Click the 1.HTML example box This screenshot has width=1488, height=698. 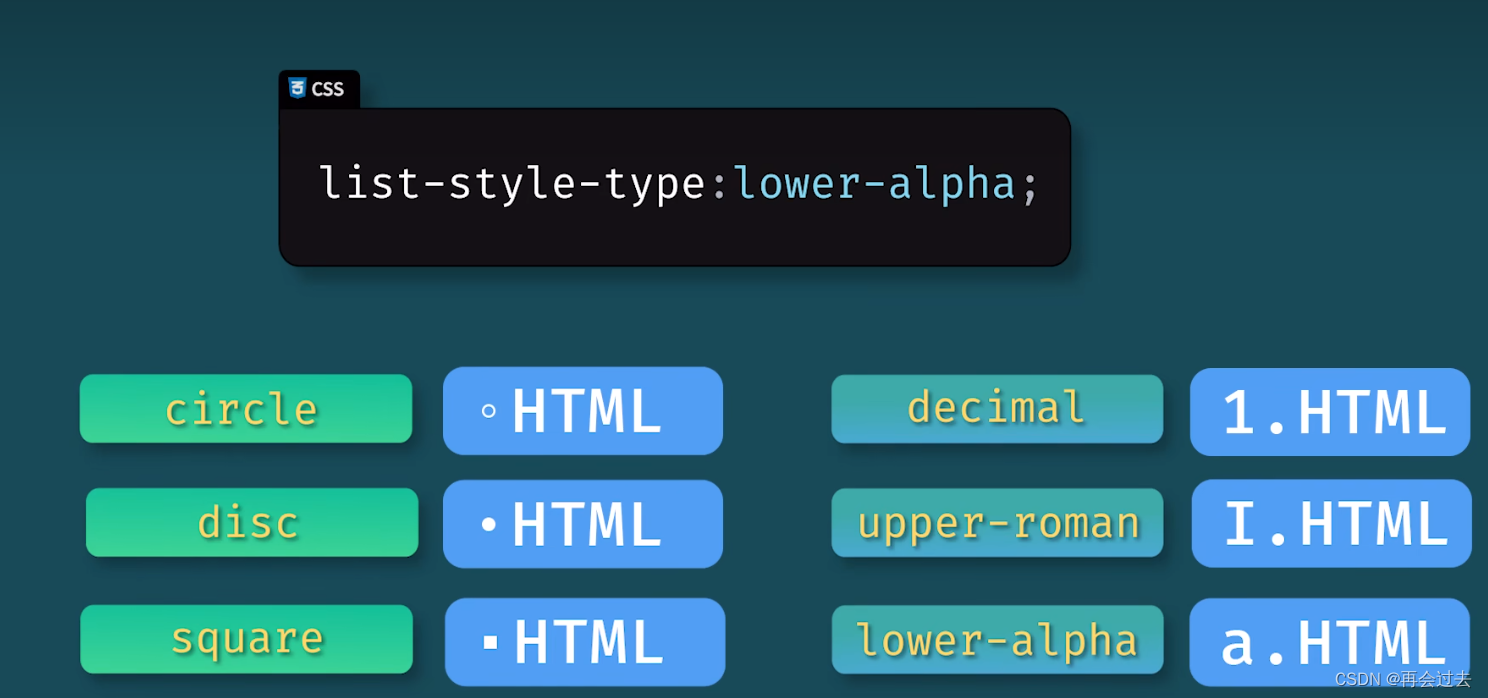coord(1330,411)
